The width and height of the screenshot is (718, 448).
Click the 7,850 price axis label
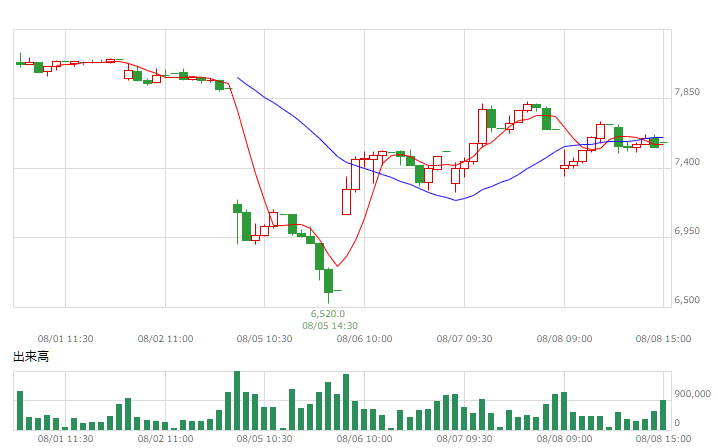point(687,92)
